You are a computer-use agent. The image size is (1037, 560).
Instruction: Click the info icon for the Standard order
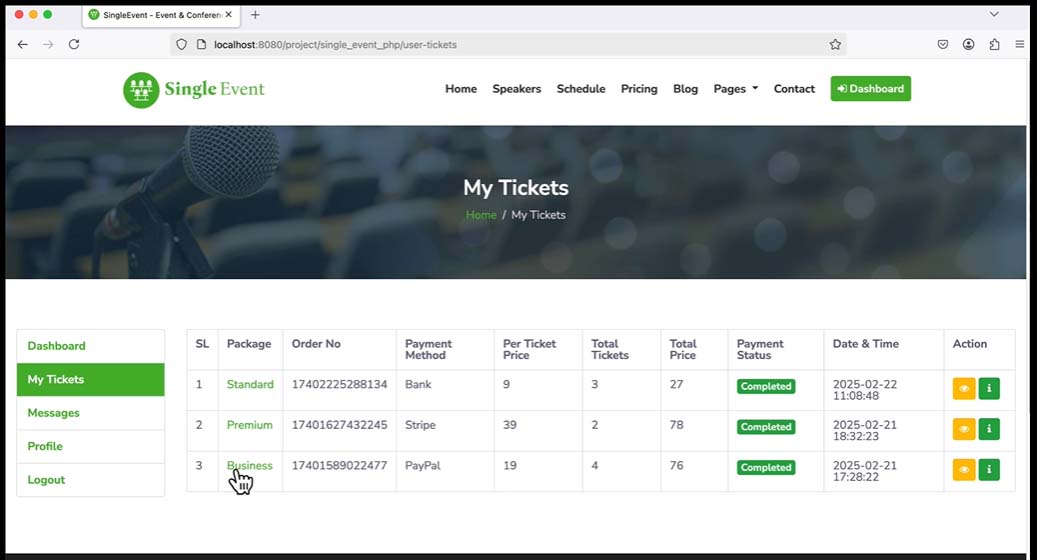989,388
